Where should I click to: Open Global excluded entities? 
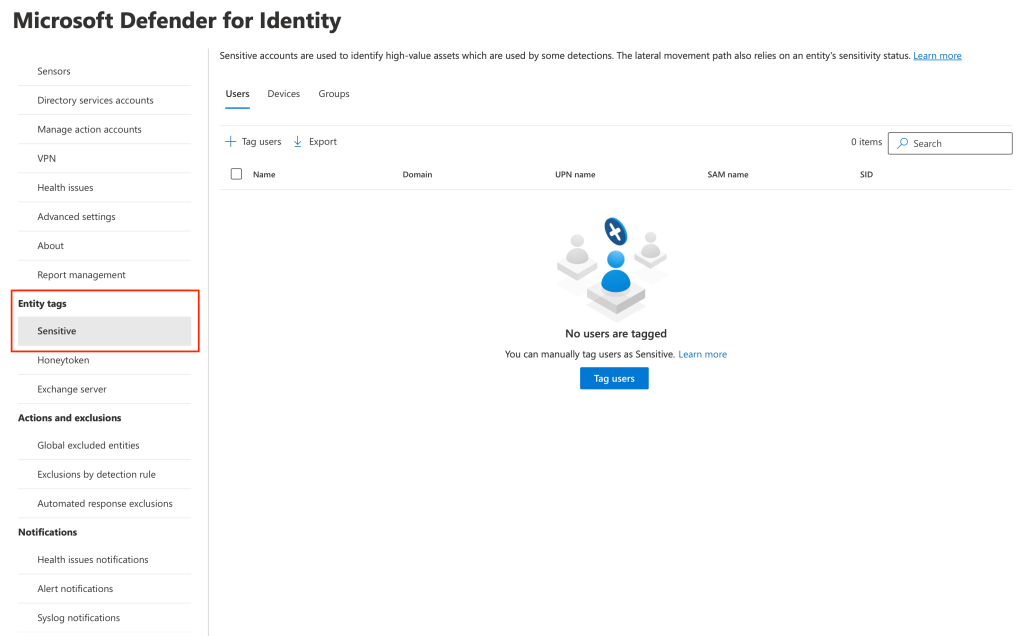click(x=90, y=445)
